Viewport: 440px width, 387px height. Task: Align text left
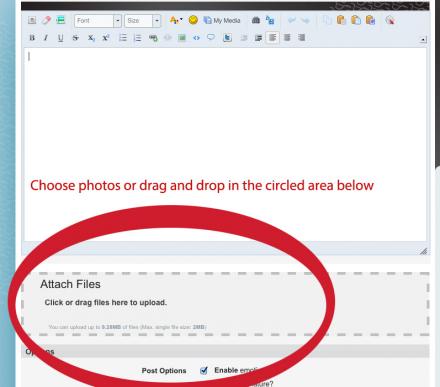[272, 38]
